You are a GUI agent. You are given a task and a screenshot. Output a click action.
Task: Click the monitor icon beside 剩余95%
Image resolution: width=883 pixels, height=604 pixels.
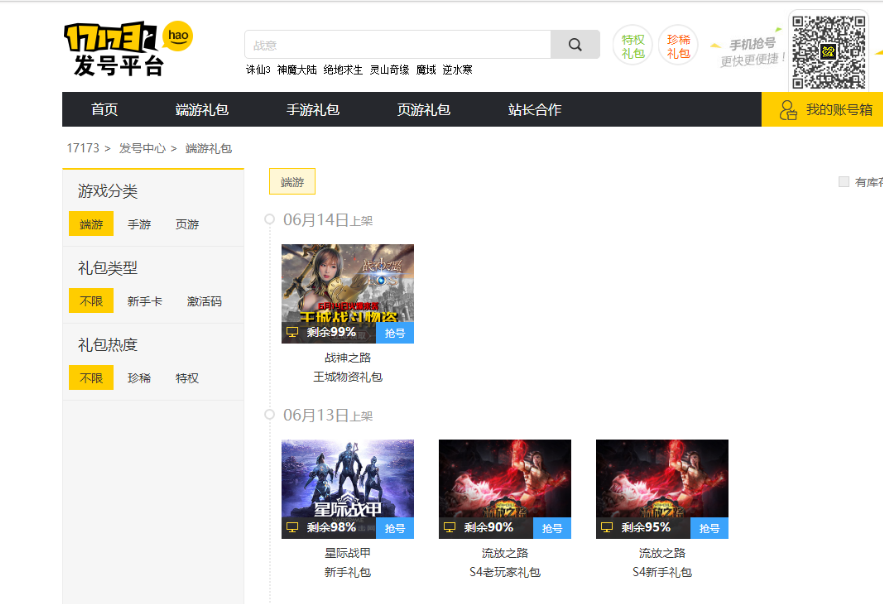(x=607, y=527)
